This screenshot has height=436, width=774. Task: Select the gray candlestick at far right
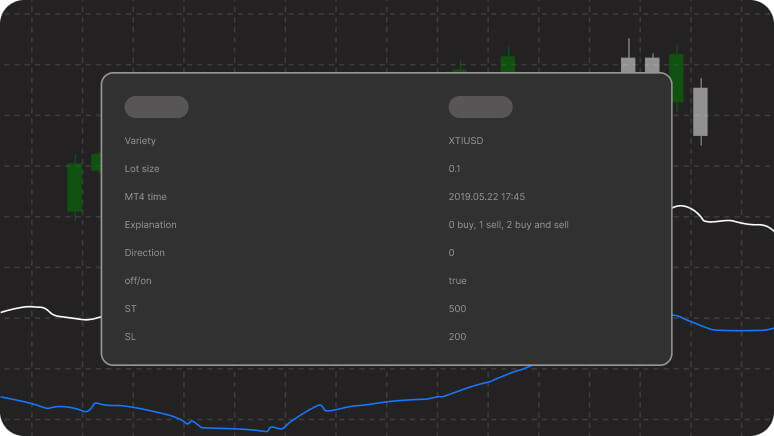tap(700, 111)
